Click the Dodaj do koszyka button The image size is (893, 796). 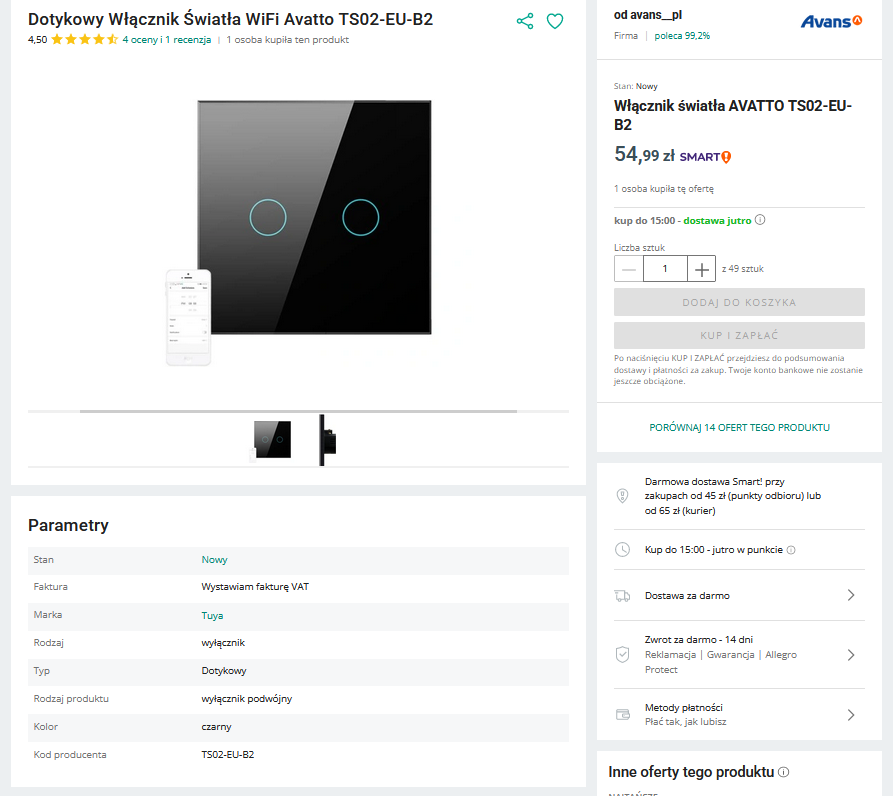coord(739,302)
